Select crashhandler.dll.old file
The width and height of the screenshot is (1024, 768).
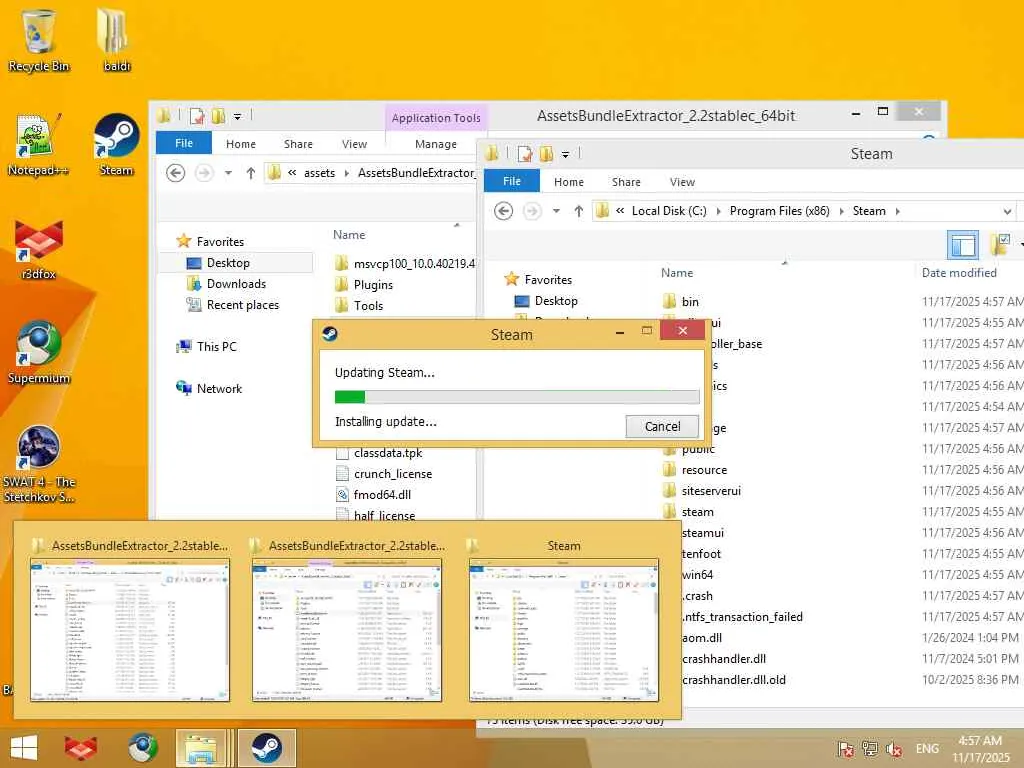pos(733,680)
